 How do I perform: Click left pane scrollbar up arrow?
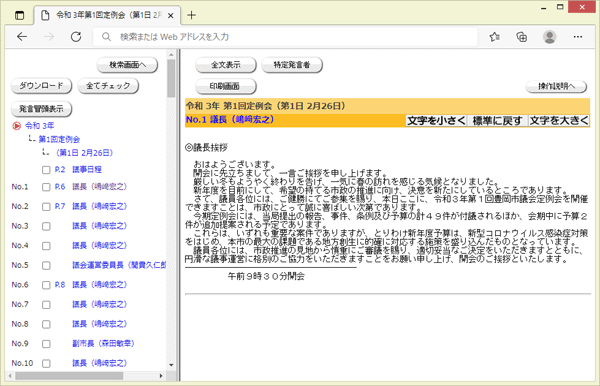(171, 55)
